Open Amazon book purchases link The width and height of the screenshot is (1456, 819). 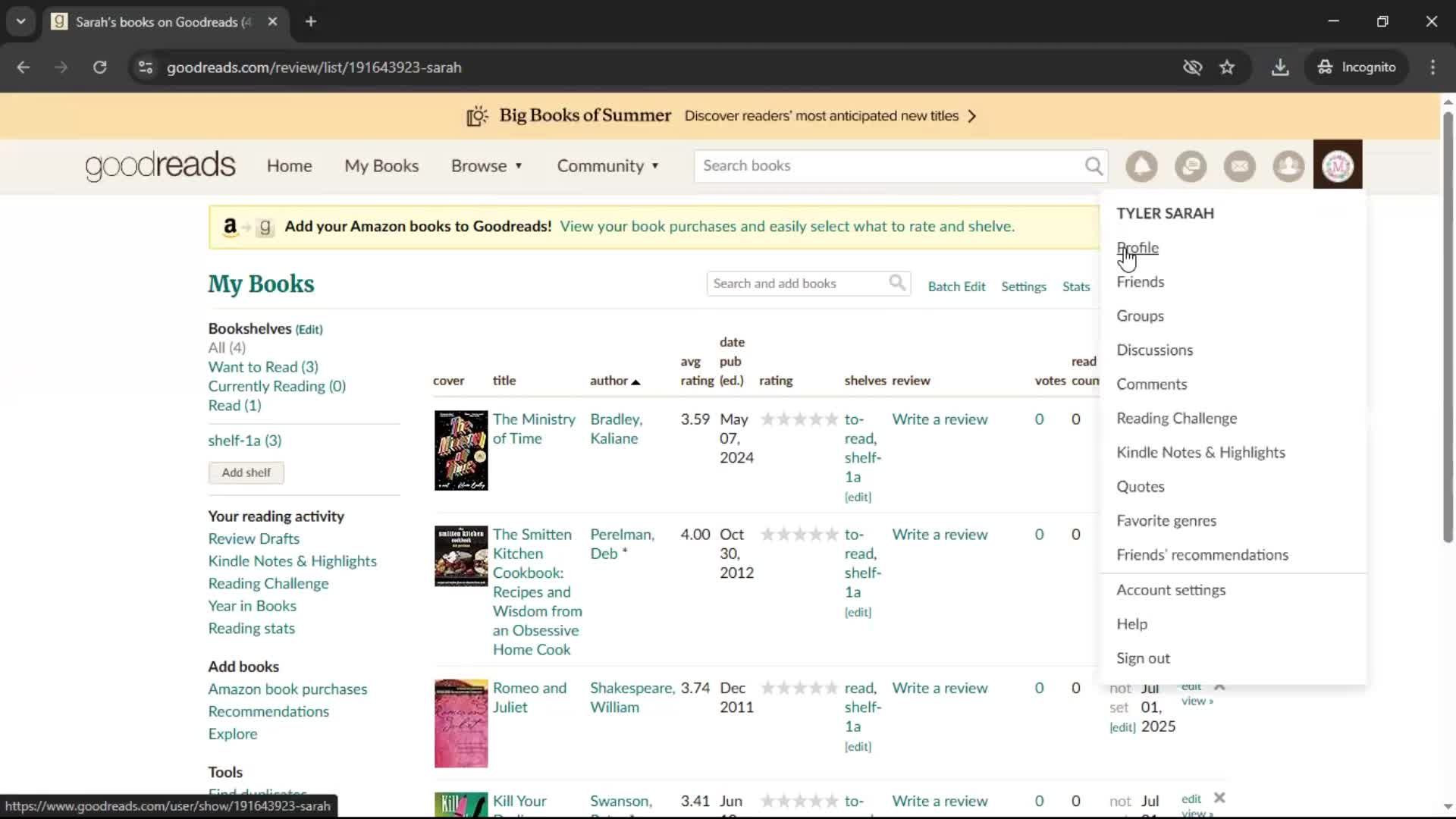pyautogui.click(x=287, y=689)
